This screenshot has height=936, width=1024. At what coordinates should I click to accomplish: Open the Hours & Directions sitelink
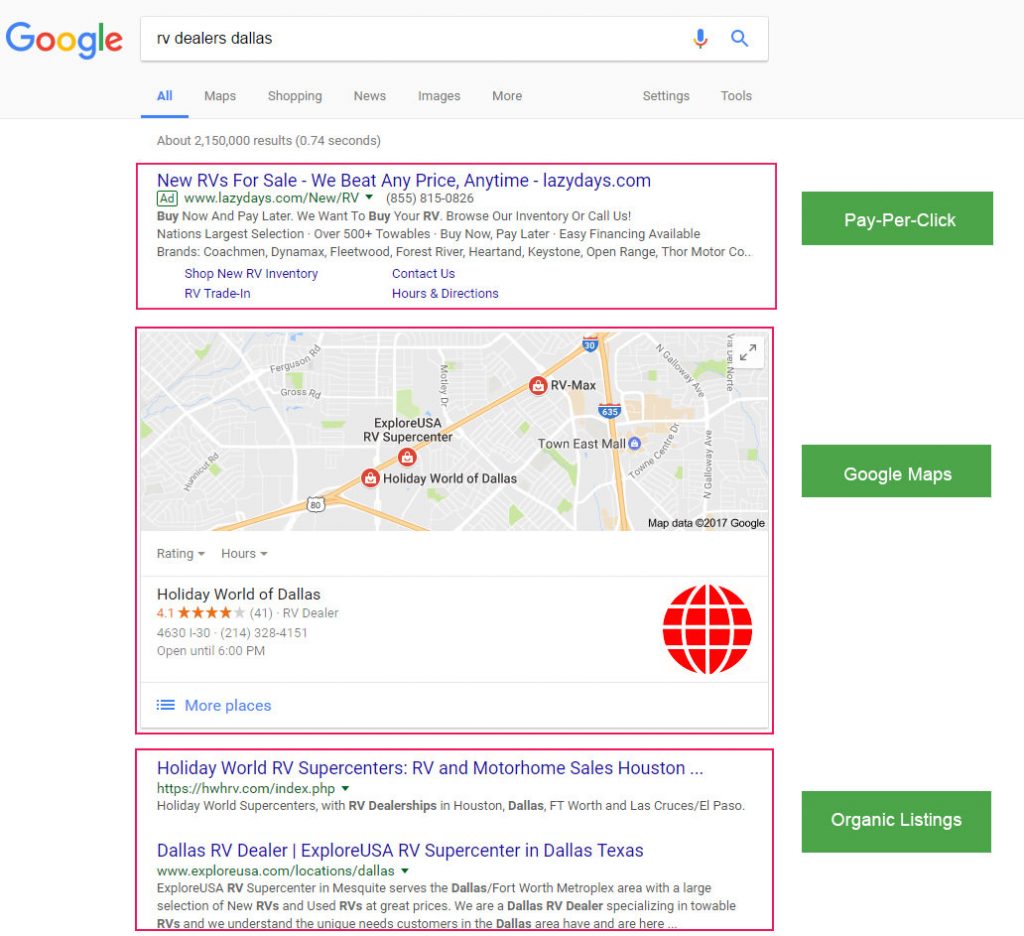pyautogui.click(x=445, y=293)
